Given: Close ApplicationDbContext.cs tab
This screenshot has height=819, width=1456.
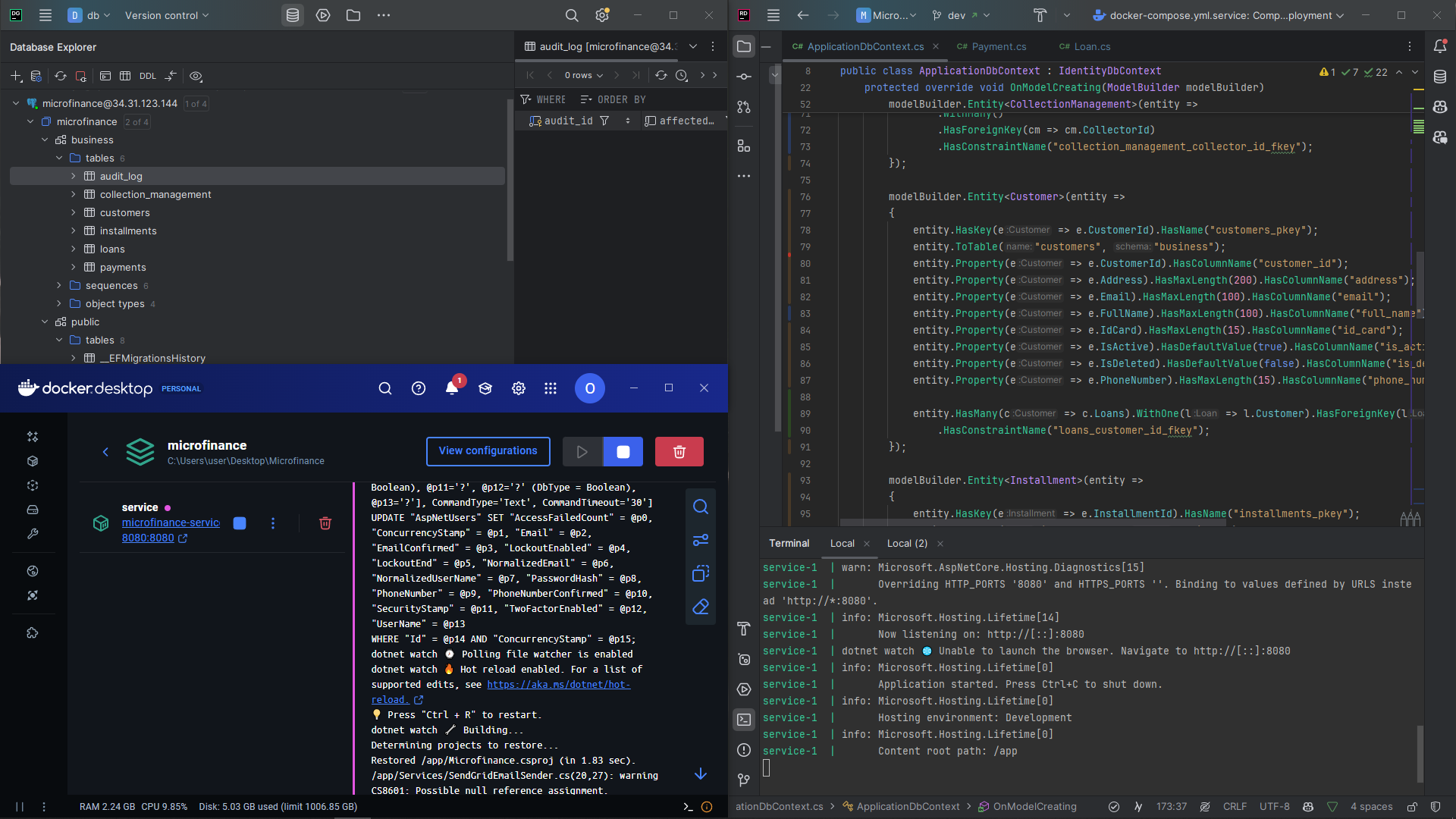Looking at the screenshot, I should 936,46.
